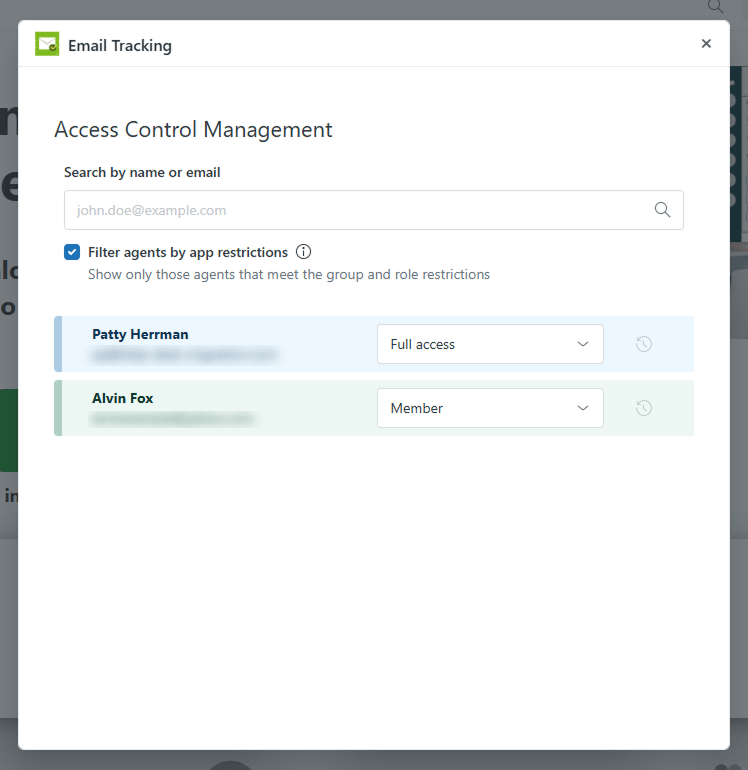Click Patty Herrman's blurred email address
Screen dimensions: 748x770
point(185,354)
